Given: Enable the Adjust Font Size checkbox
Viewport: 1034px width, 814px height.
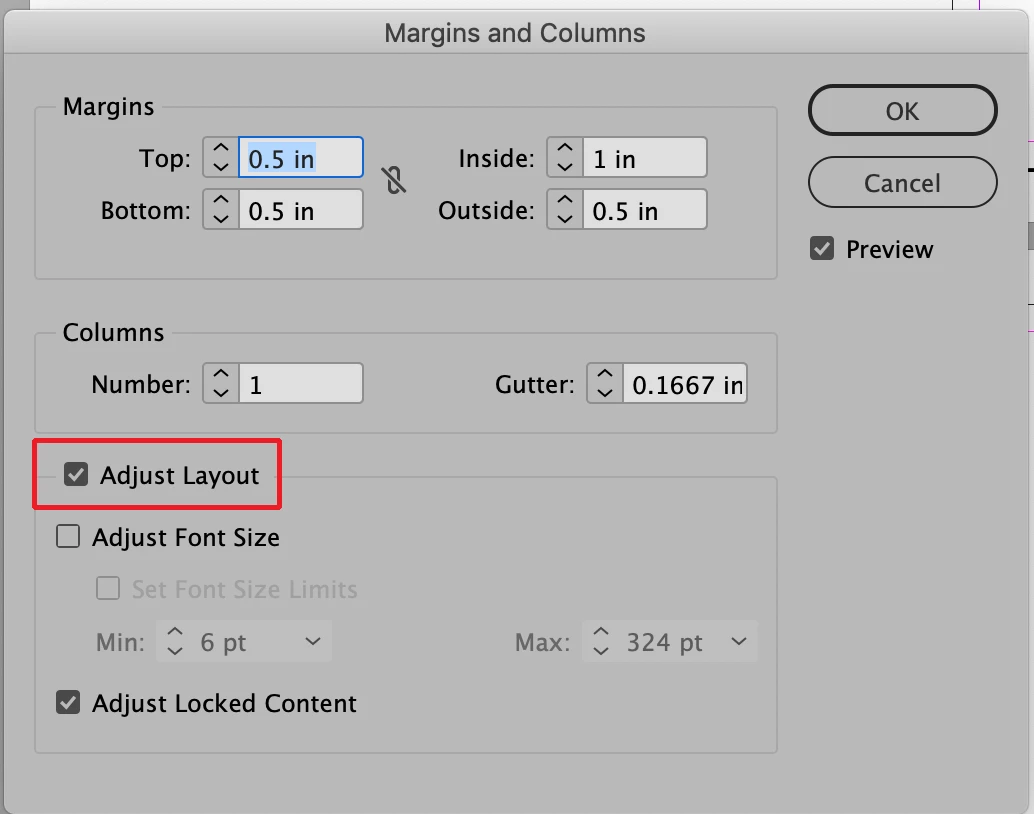Looking at the screenshot, I should (68, 536).
